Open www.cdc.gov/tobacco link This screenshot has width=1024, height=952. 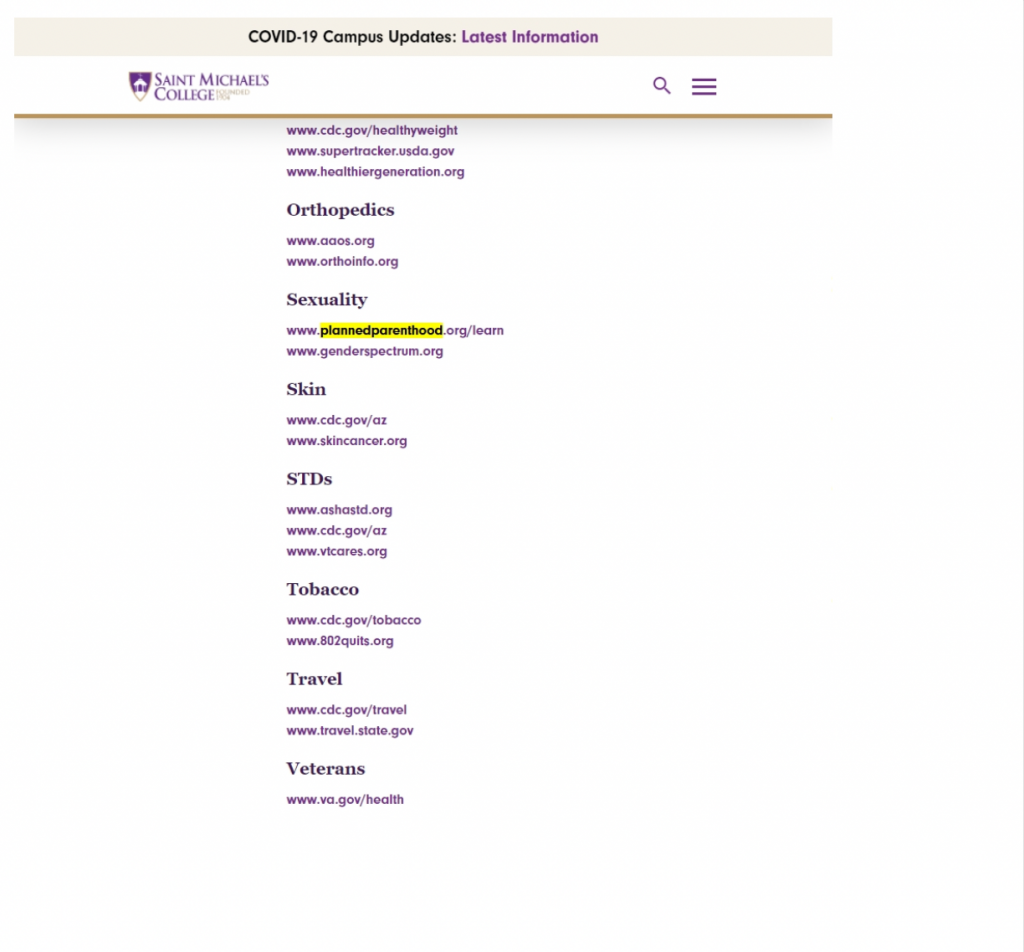[x=354, y=620]
